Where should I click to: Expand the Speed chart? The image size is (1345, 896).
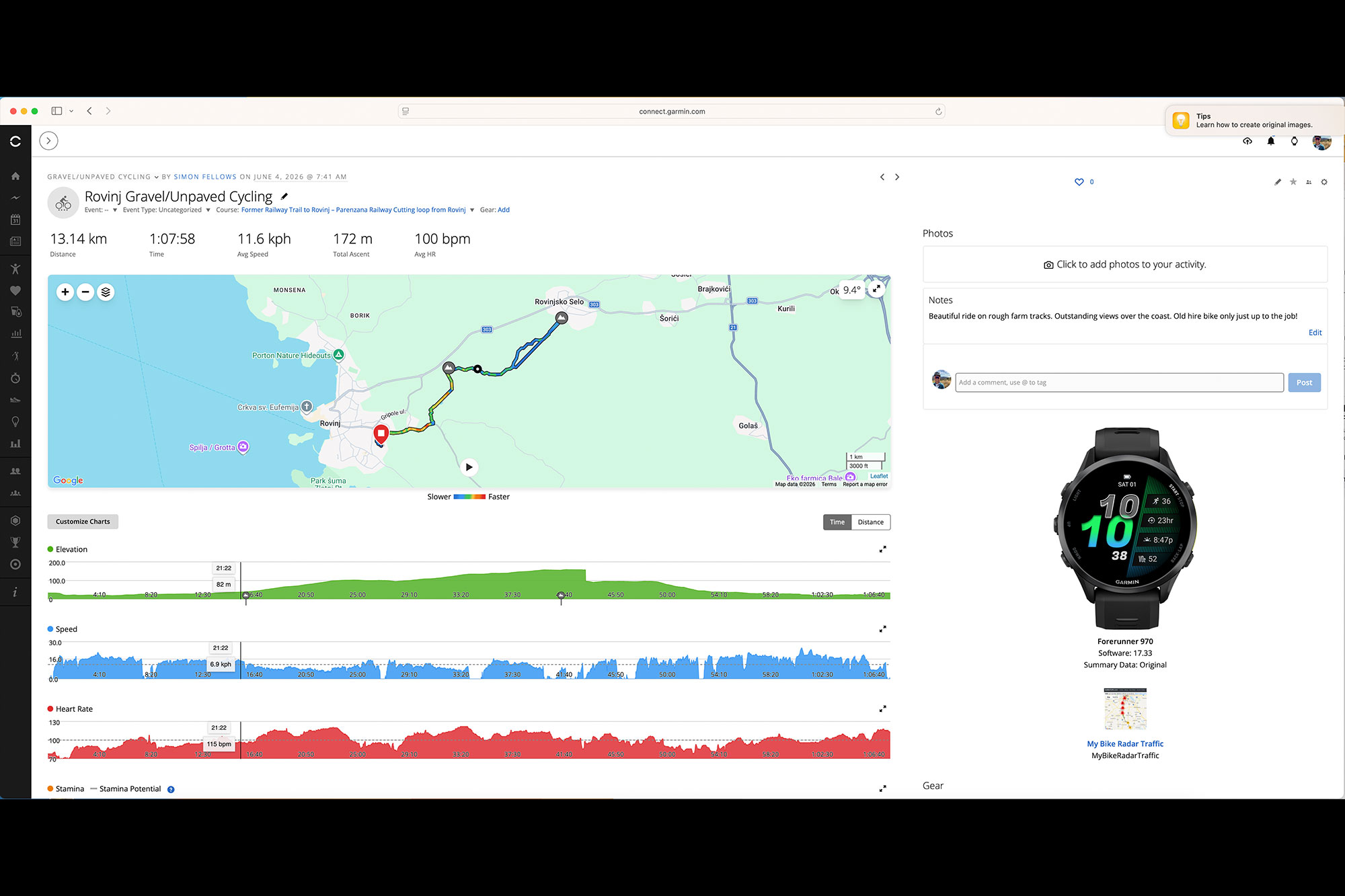click(883, 629)
